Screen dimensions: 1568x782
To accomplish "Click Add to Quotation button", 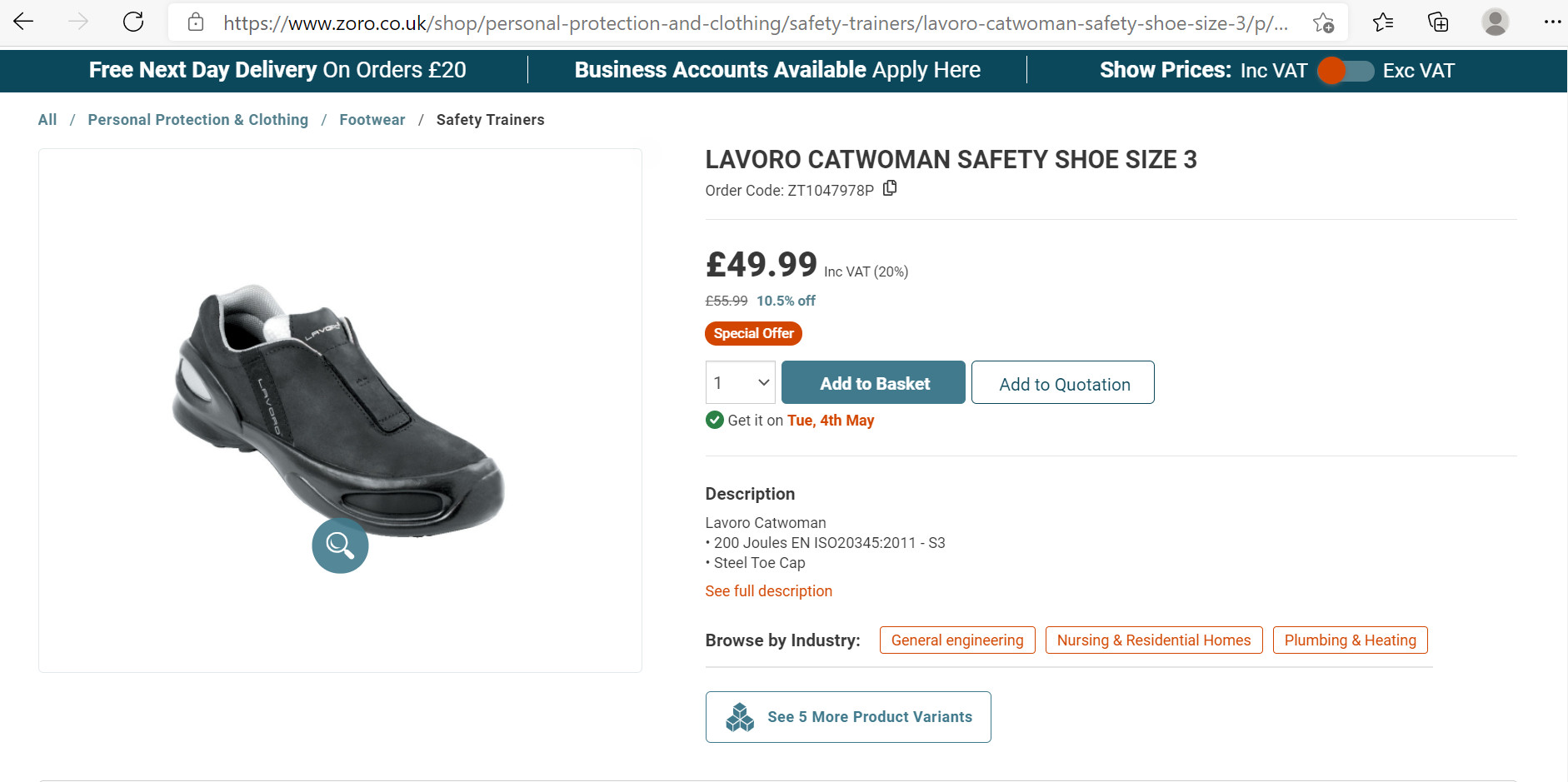I will click(1062, 383).
